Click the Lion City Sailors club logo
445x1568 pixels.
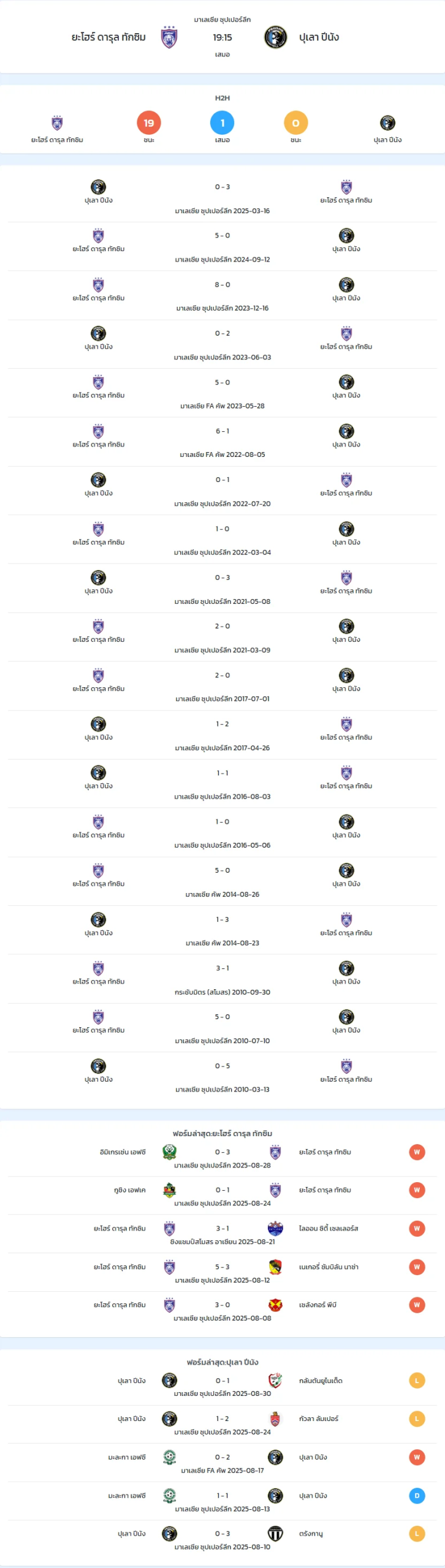pyautogui.click(x=275, y=1228)
